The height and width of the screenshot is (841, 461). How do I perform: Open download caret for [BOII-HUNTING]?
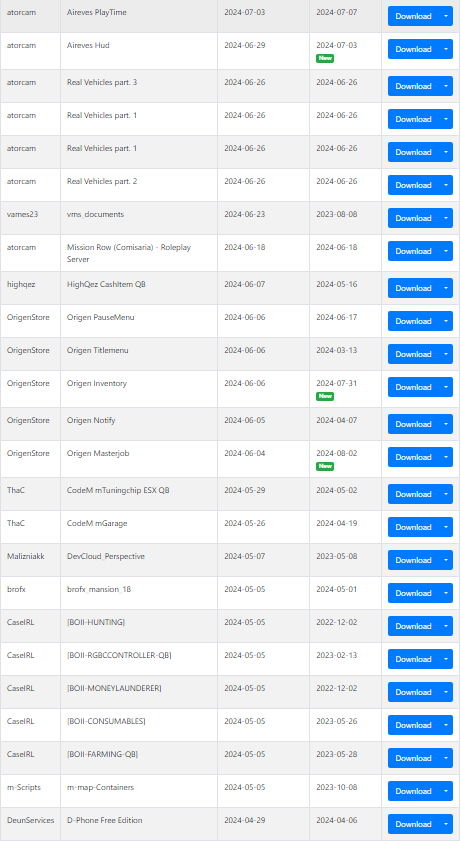tap(446, 626)
